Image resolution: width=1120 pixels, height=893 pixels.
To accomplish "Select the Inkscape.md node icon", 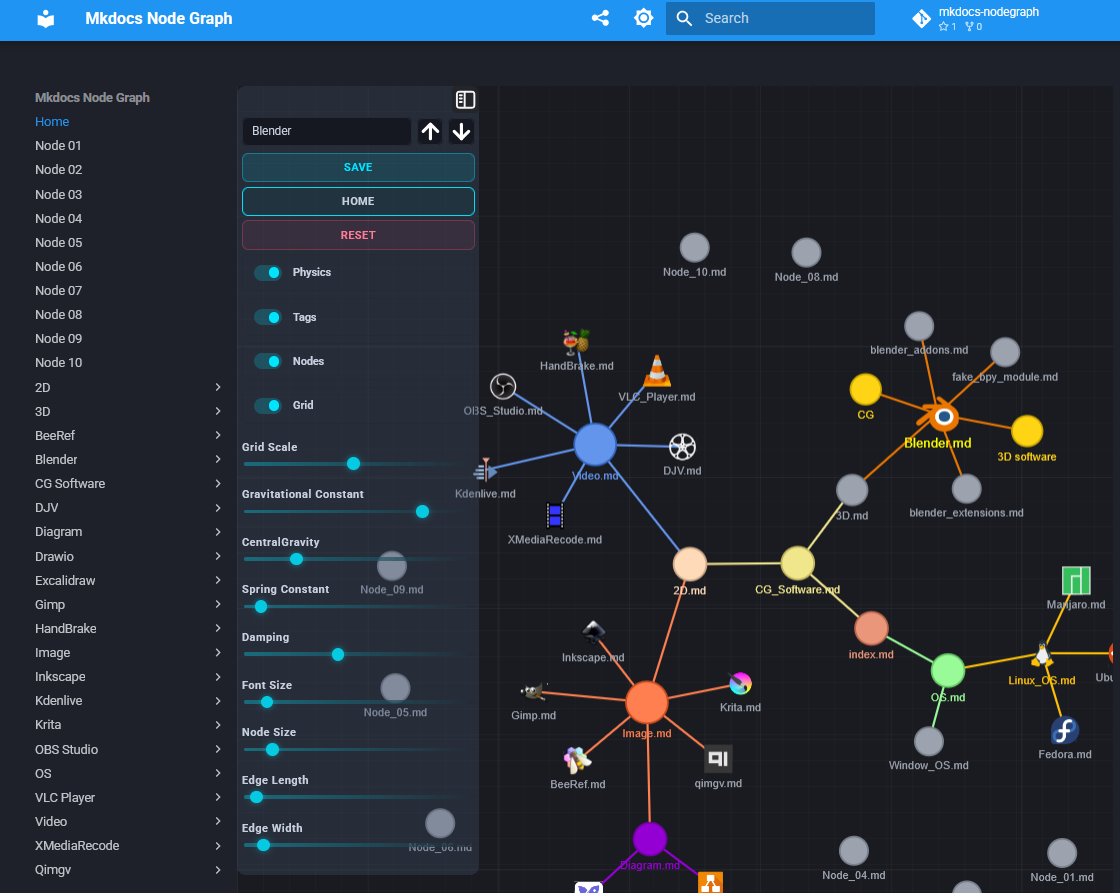I will pos(594,633).
